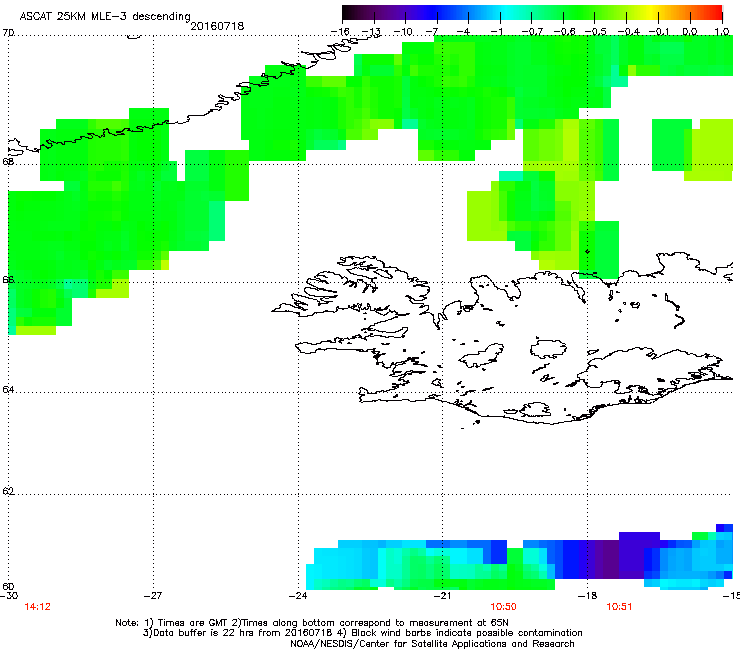The height and width of the screenshot is (650, 740).
Task: Click the longitude label -18
Action: click(587, 596)
